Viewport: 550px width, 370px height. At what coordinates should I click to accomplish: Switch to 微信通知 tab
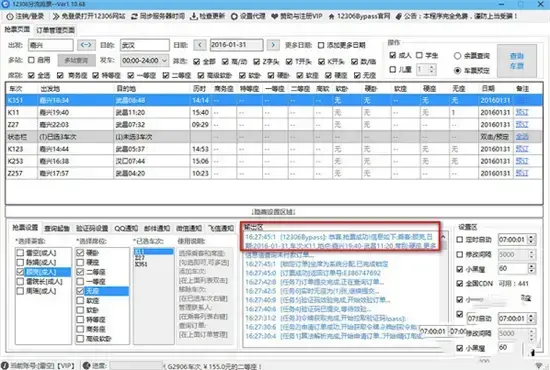pyautogui.click(x=189, y=228)
